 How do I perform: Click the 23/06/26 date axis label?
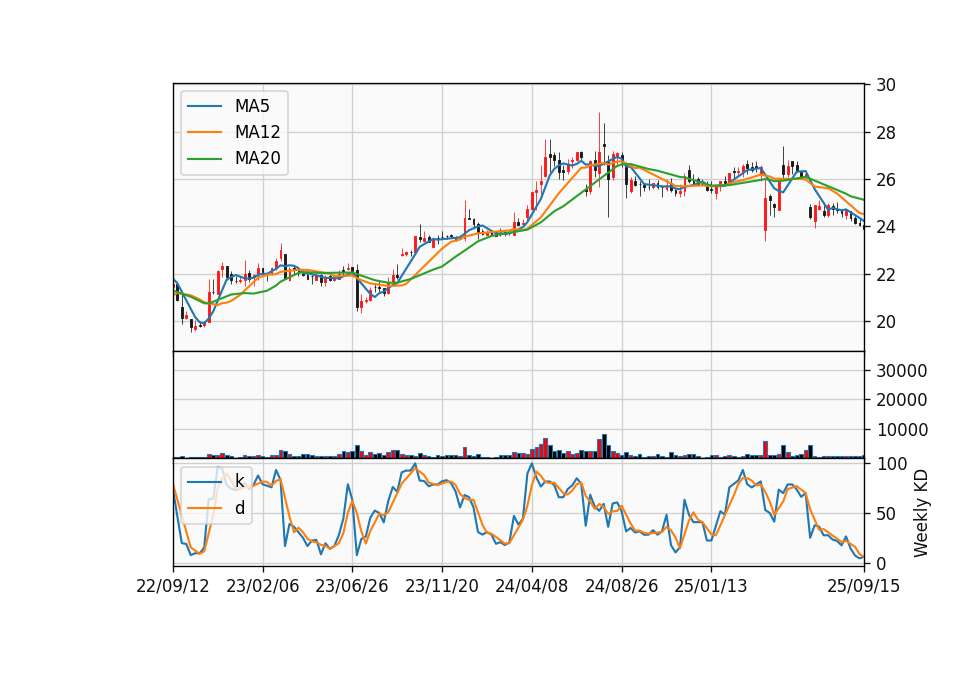(352, 586)
